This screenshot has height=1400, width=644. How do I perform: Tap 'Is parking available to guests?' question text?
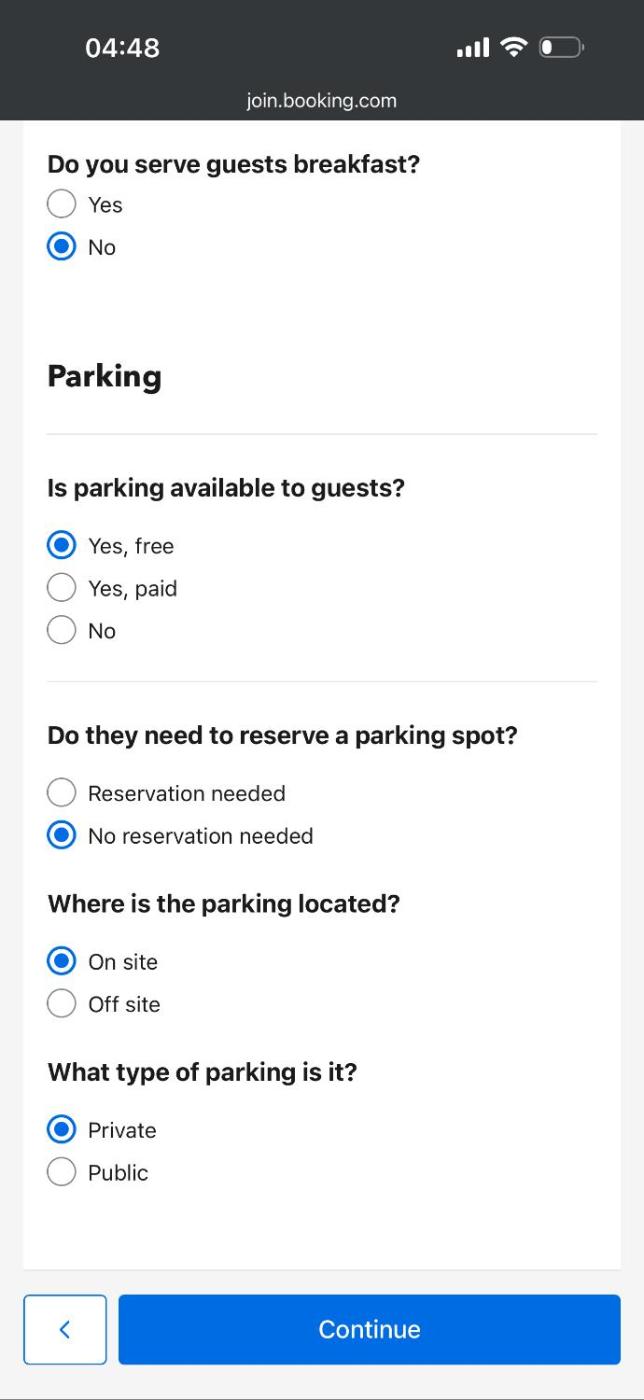click(x=226, y=488)
